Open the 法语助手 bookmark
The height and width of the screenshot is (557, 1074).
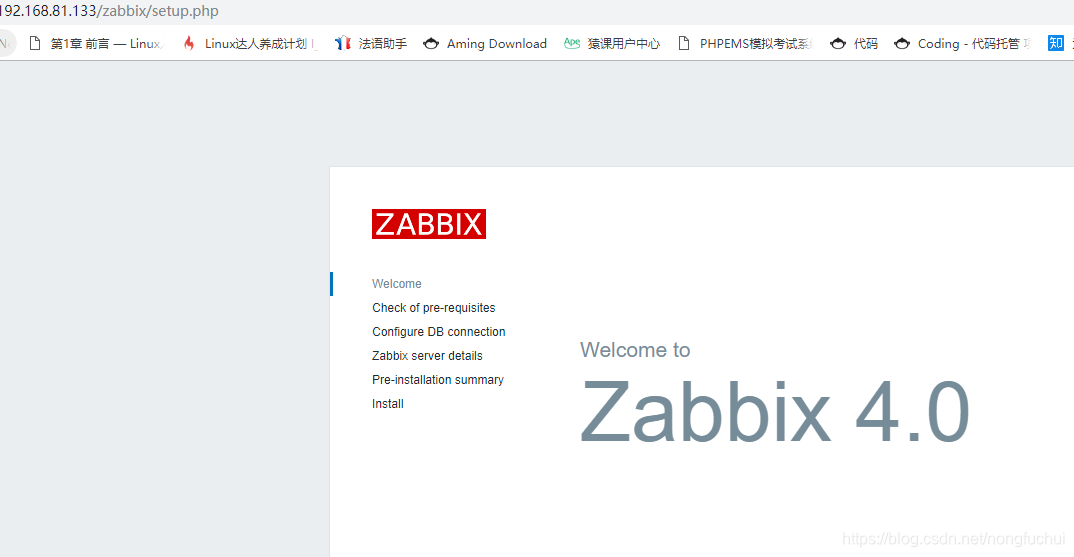(371, 44)
